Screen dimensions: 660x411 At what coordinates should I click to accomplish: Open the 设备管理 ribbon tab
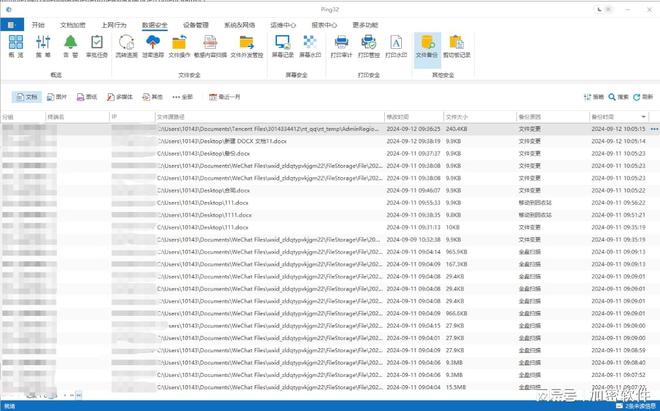[197, 24]
